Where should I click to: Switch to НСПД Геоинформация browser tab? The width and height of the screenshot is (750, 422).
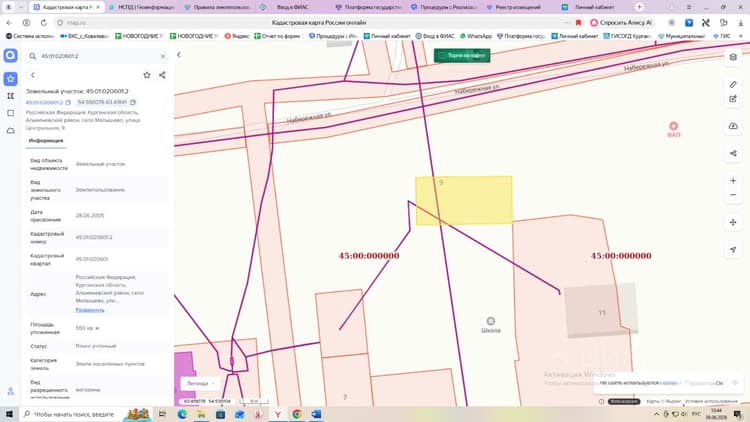pos(141,7)
